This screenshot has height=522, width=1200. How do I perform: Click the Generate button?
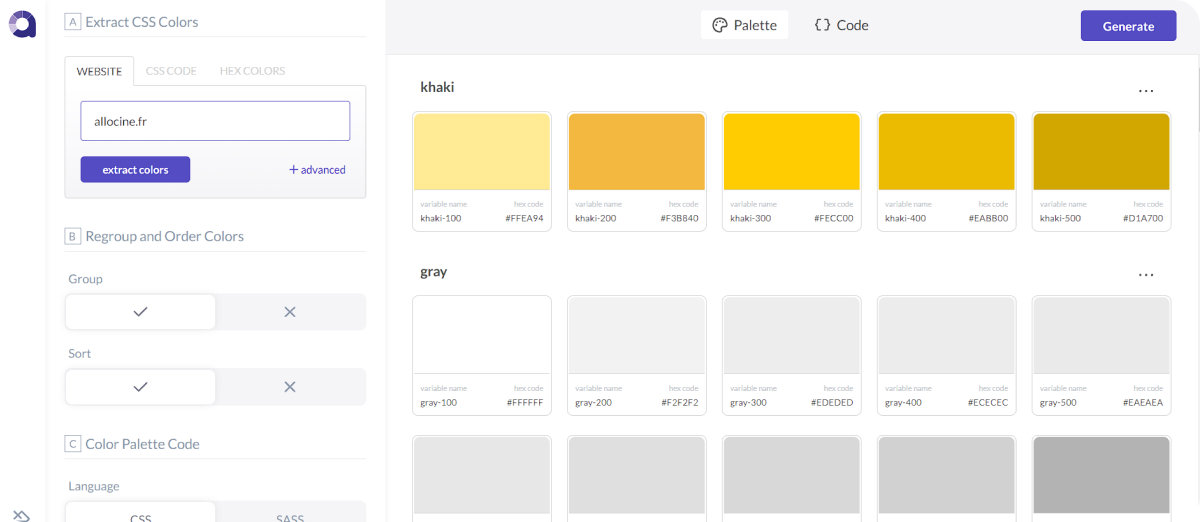click(x=1128, y=26)
